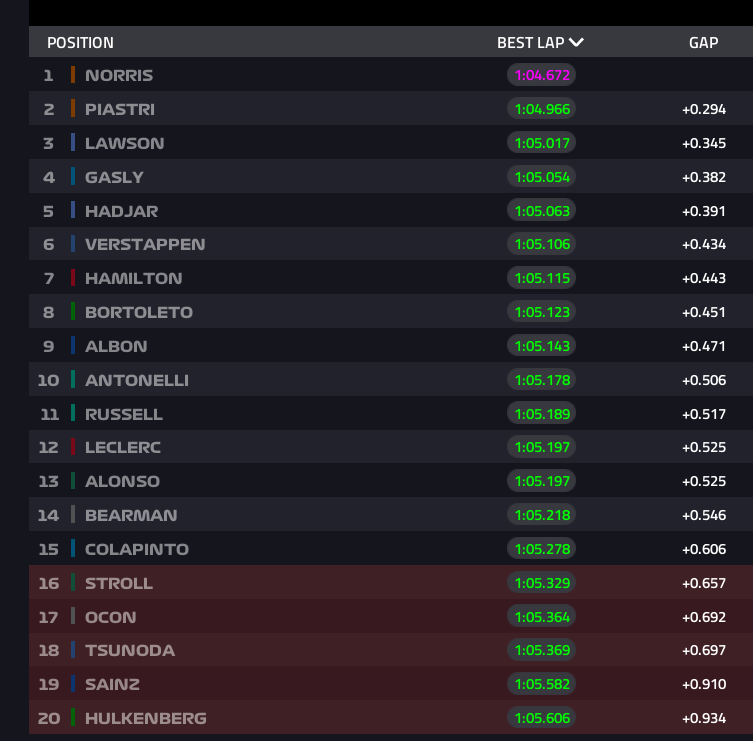Click position number 16 beside Stroll
This screenshot has height=741, width=753.
(x=48, y=583)
